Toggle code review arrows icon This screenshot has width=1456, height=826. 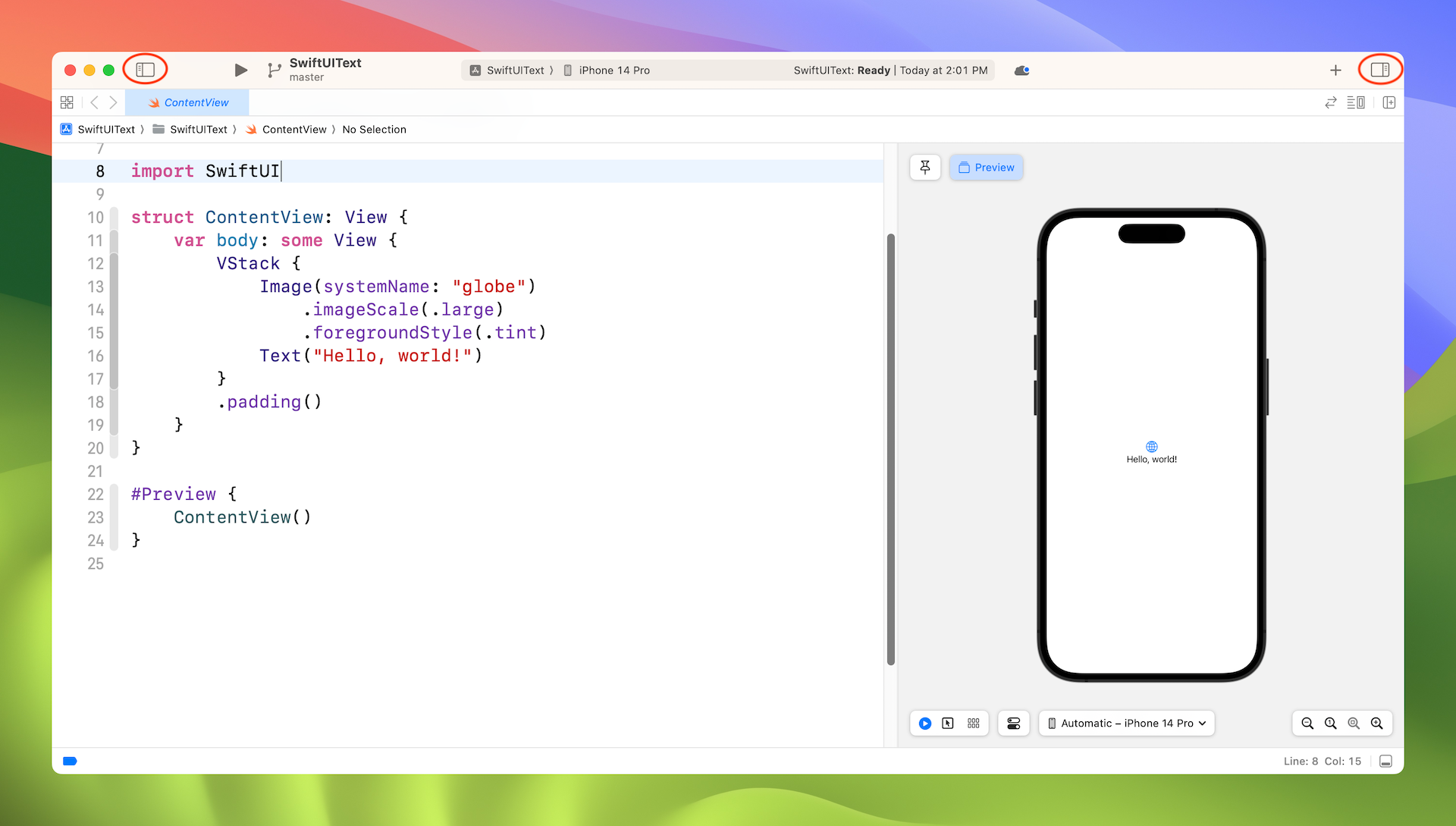(x=1330, y=102)
